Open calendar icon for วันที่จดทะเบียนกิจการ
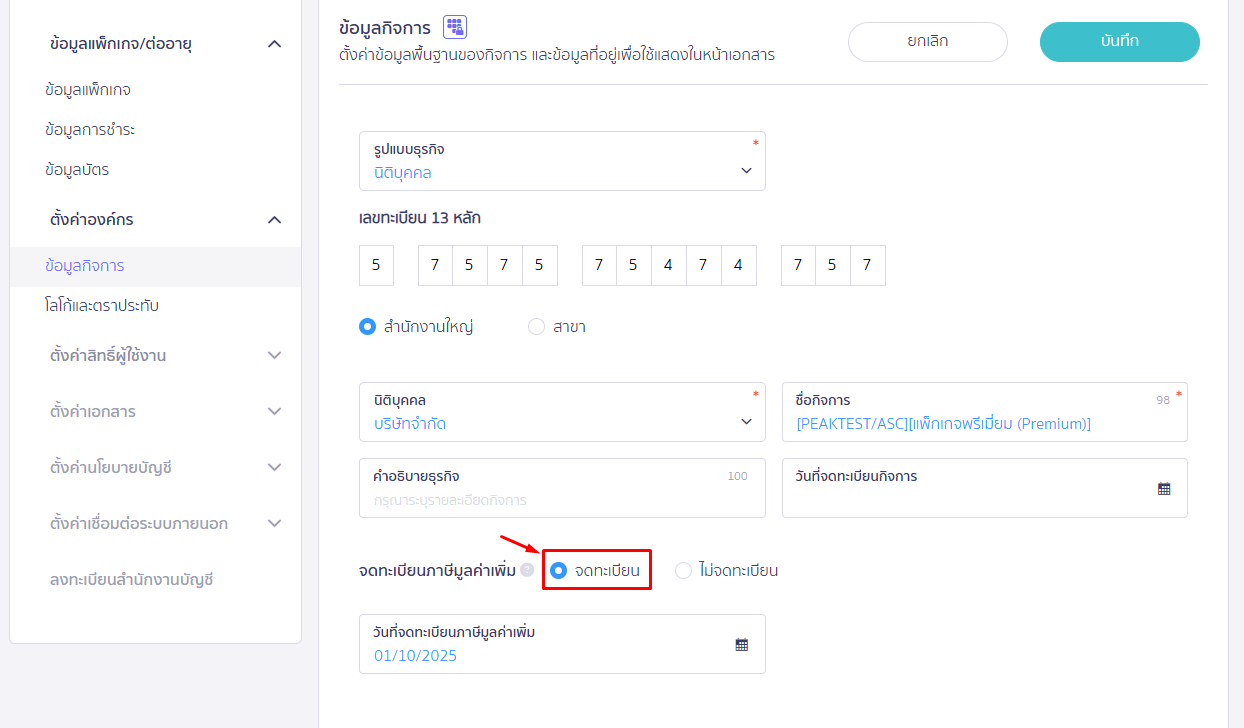The height and width of the screenshot is (728, 1244). click(1164, 489)
